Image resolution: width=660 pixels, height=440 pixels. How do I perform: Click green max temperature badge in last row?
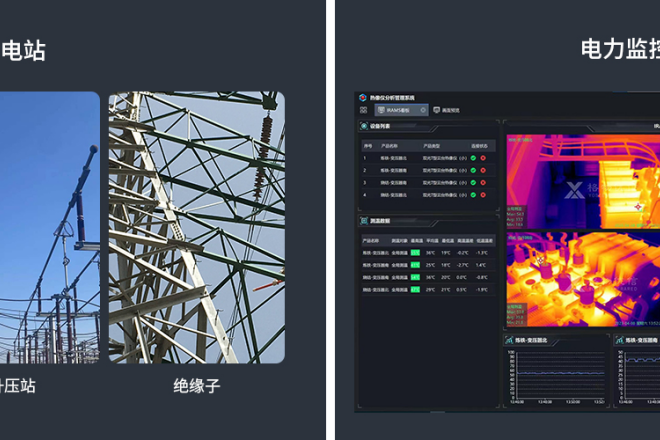(x=414, y=289)
